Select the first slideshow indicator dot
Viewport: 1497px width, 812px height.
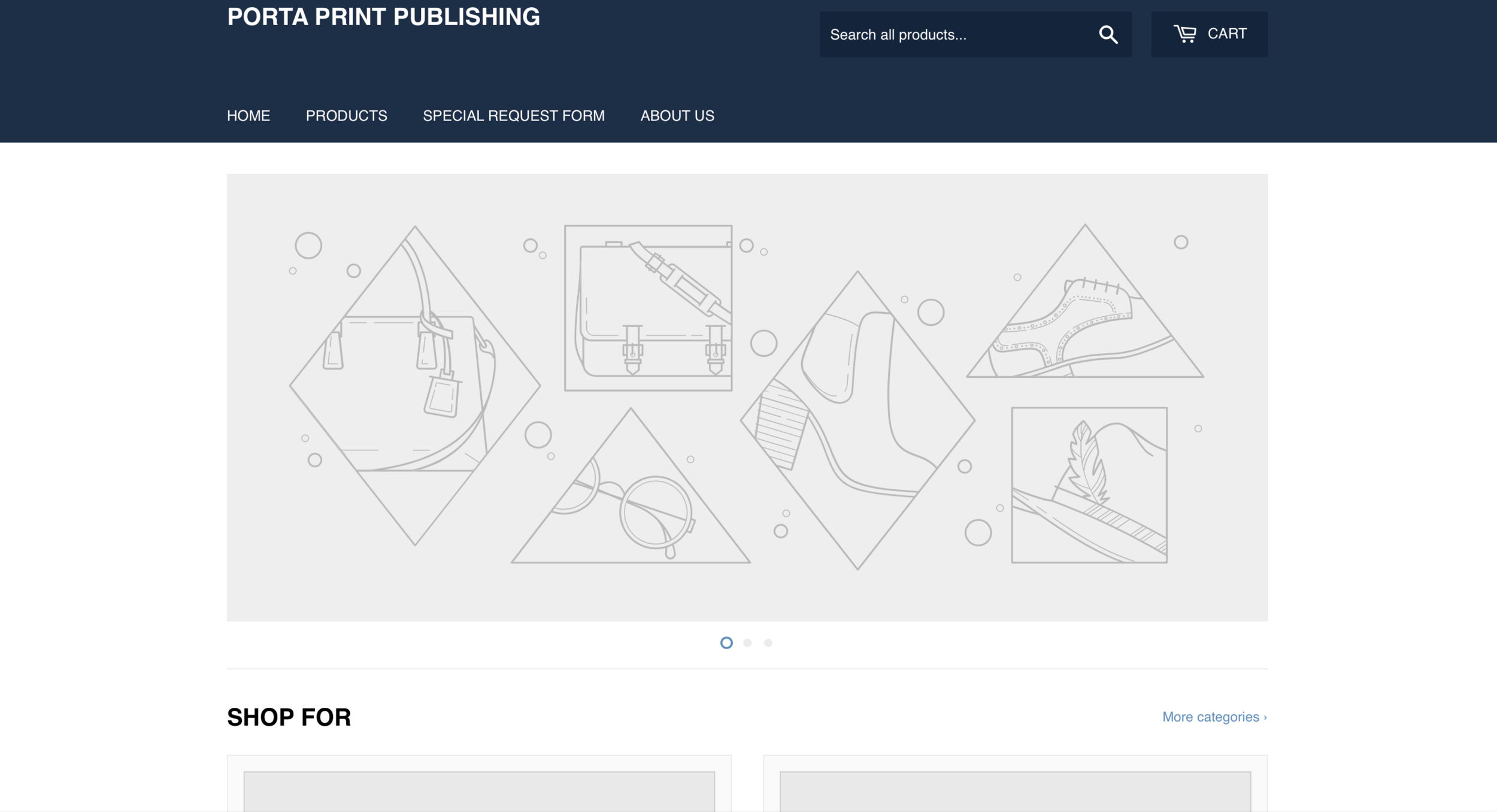point(726,643)
